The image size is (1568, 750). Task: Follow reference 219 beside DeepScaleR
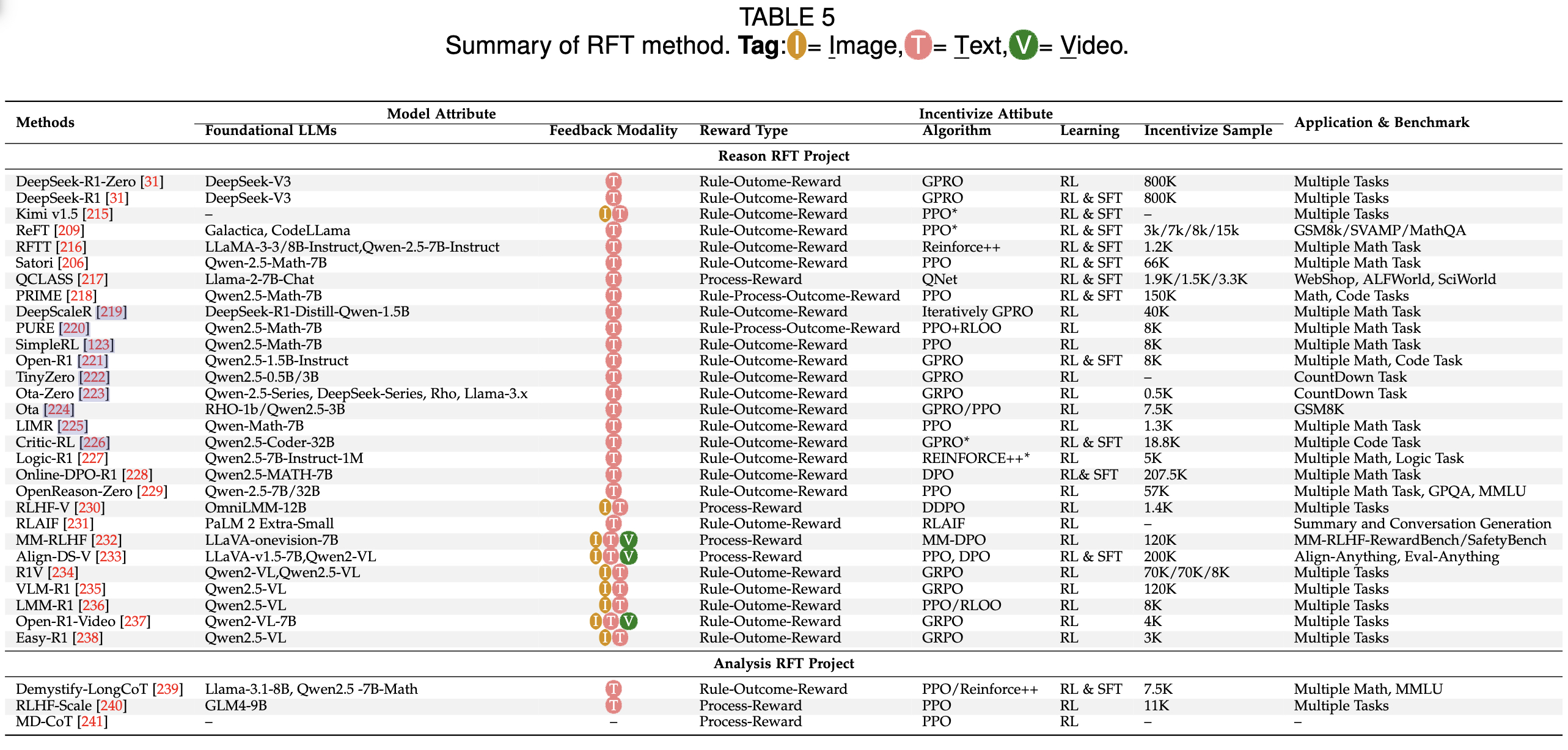pos(111,311)
